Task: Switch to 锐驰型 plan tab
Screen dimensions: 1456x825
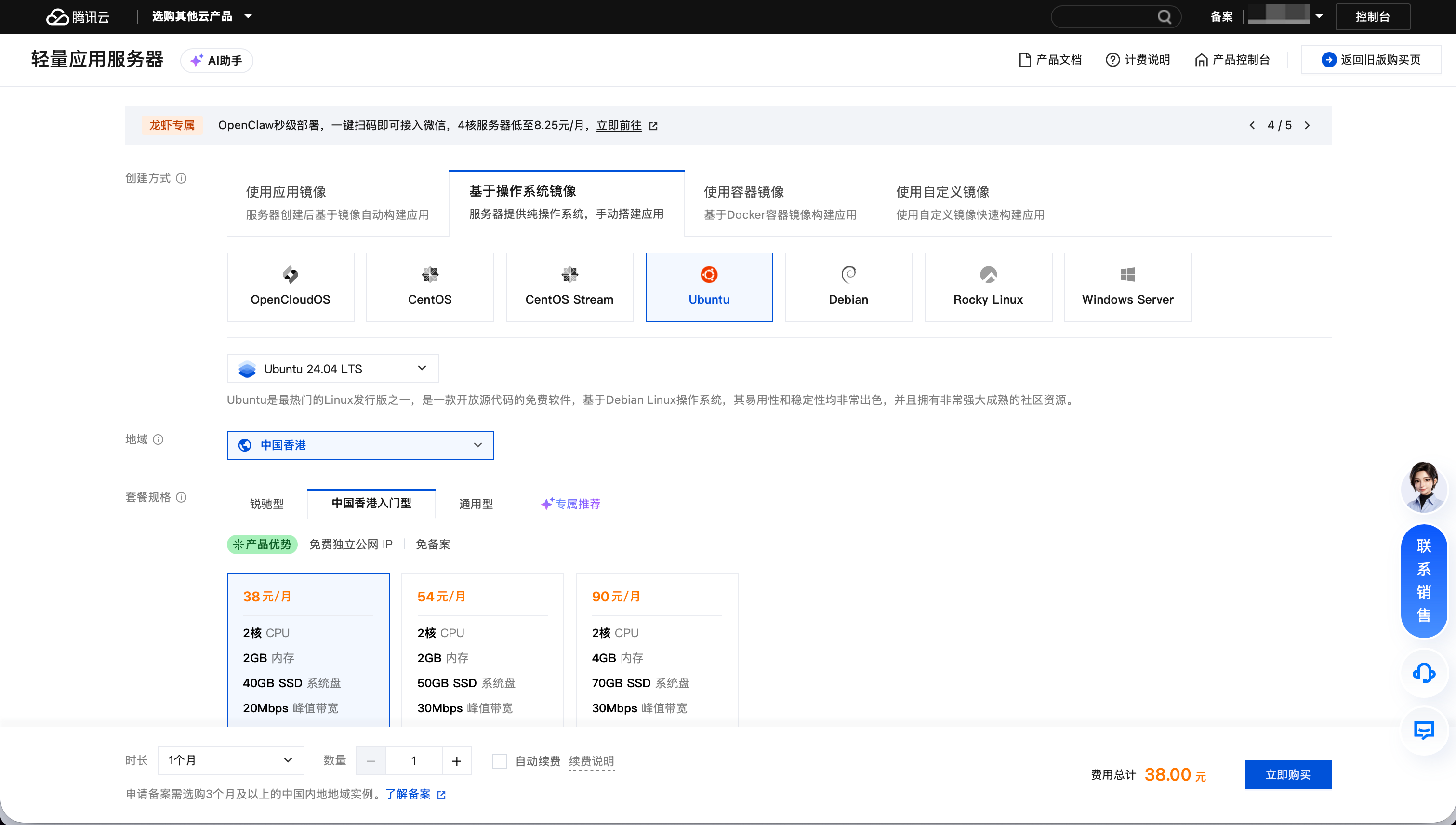Action: 267,504
